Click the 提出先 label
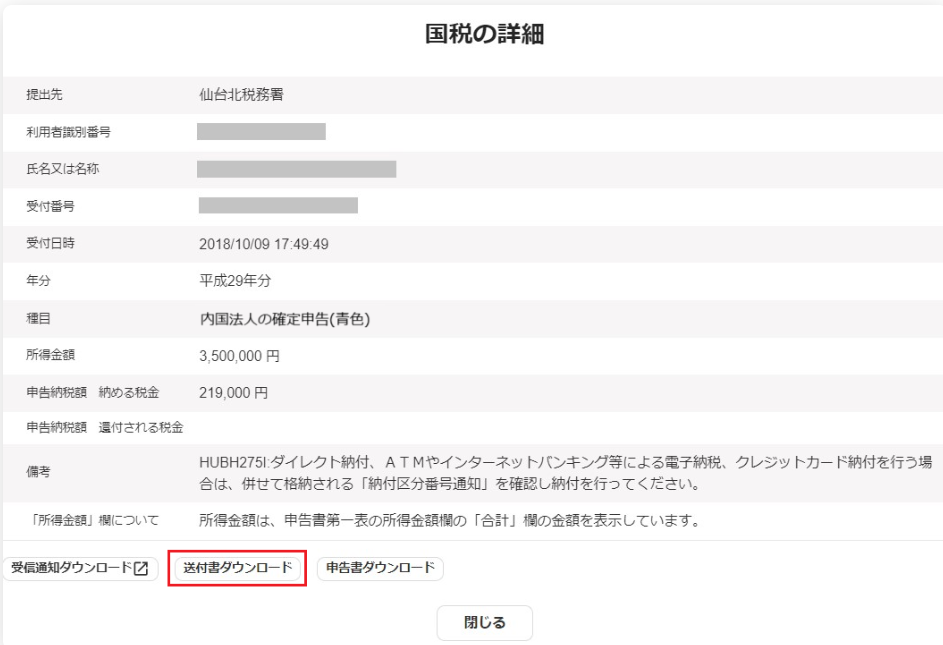The width and height of the screenshot is (943, 645). pos(45,94)
